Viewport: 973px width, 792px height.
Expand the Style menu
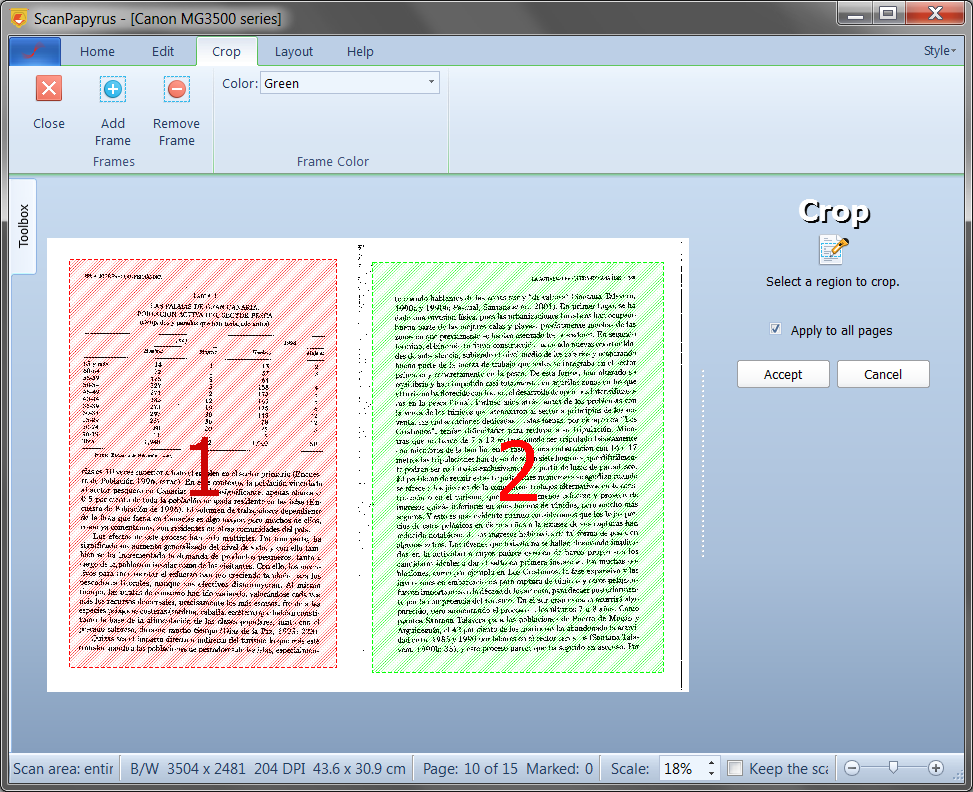pyautogui.click(x=939, y=51)
